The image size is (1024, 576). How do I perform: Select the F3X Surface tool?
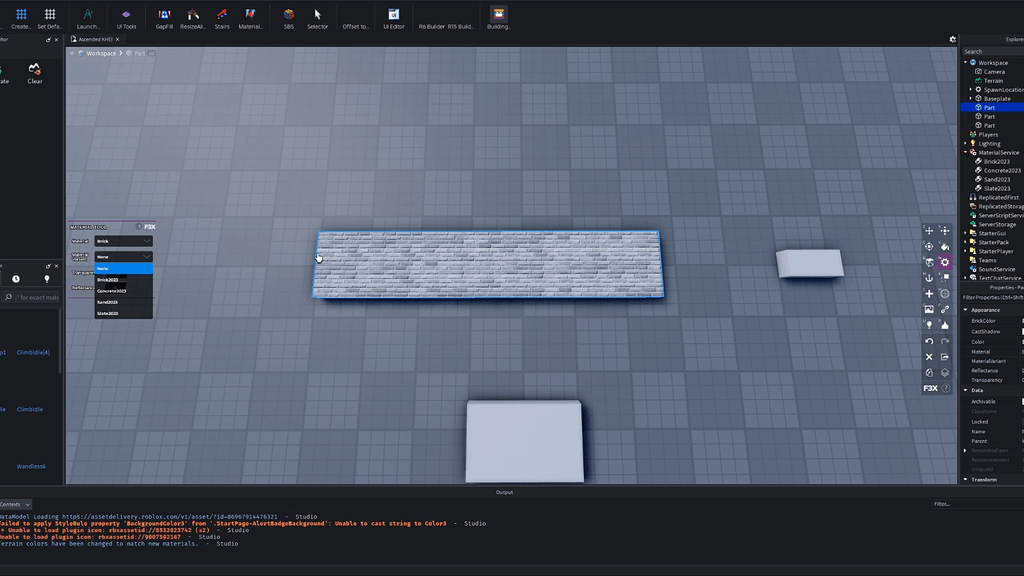pyautogui.click(x=929, y=262)
